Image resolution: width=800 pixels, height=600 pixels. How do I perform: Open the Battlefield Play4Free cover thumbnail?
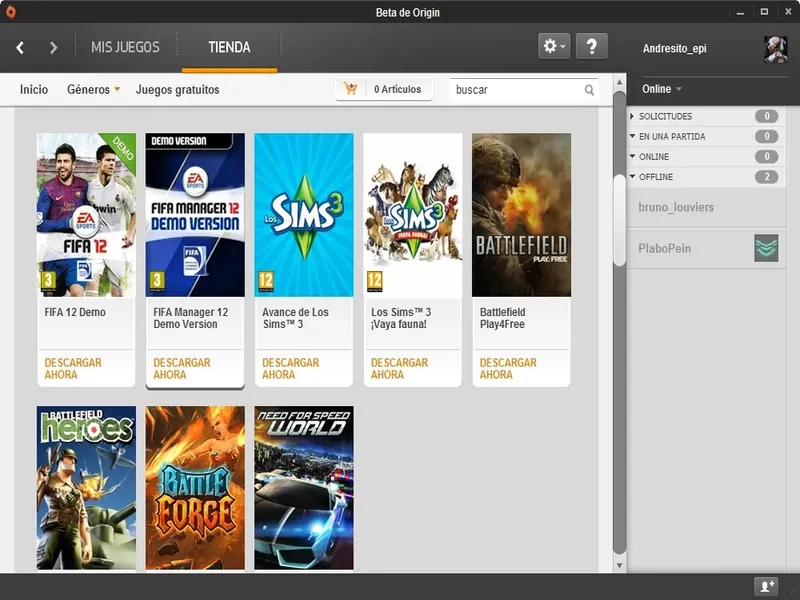pyautogui.click(x=521, y=215)
